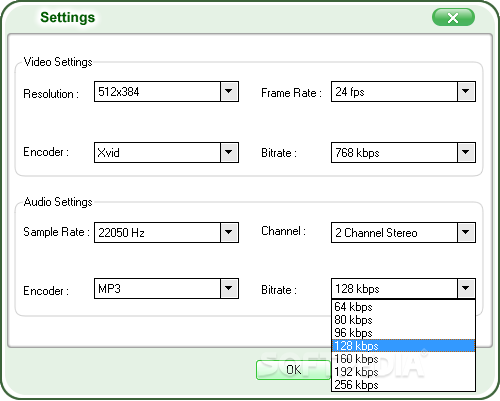Viewport: 500px width, 401px height.
Task: Click the 512x384 resolution field
Action: click(157, 91)
